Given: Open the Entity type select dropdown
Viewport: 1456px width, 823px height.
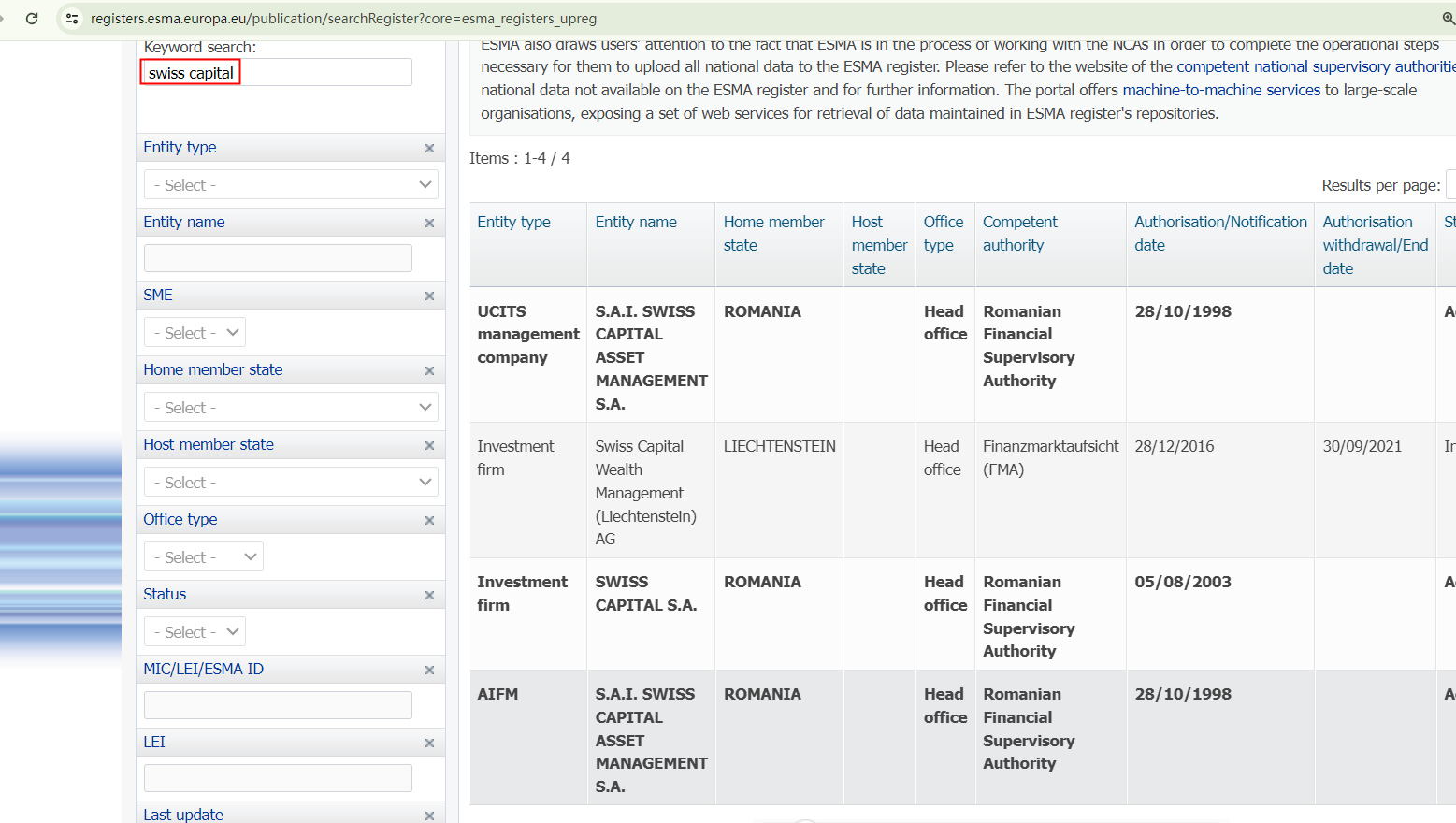Looking at the screenshot, I should pos(291,185).
